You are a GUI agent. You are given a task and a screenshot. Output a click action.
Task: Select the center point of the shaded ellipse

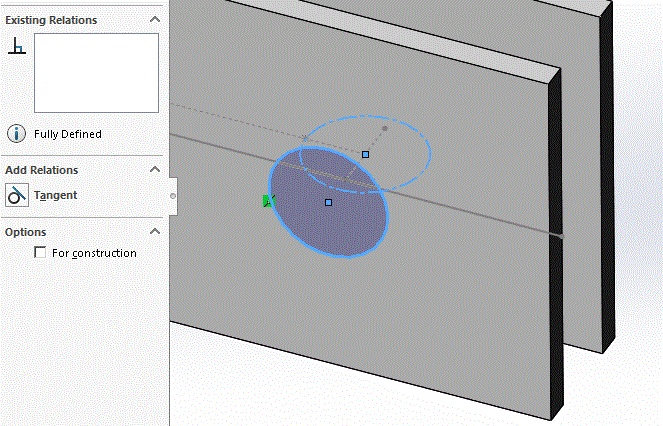(329, 203)
